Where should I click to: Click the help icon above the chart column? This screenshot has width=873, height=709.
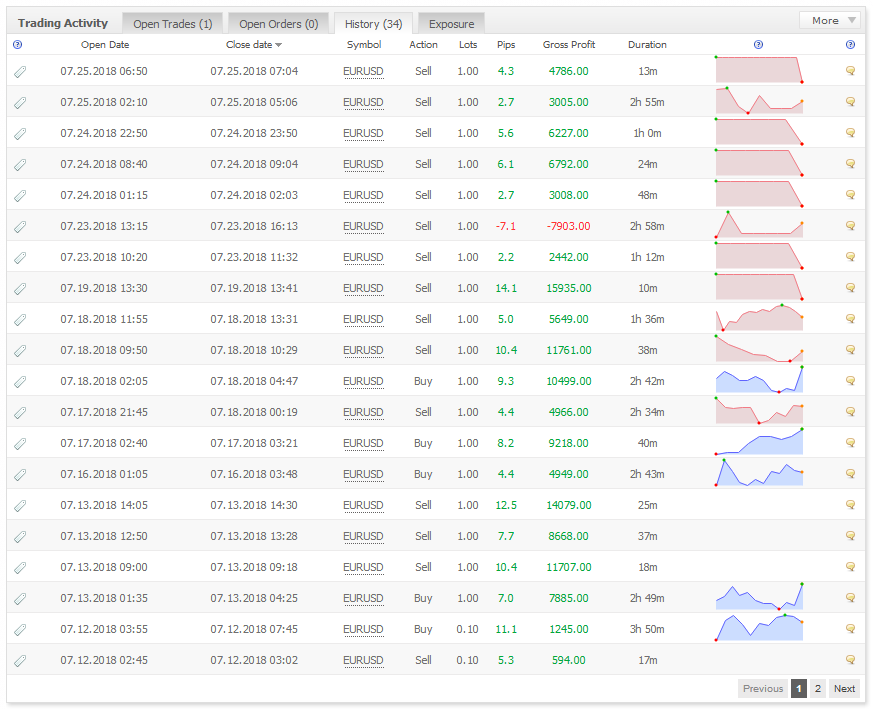coord(758,45)
